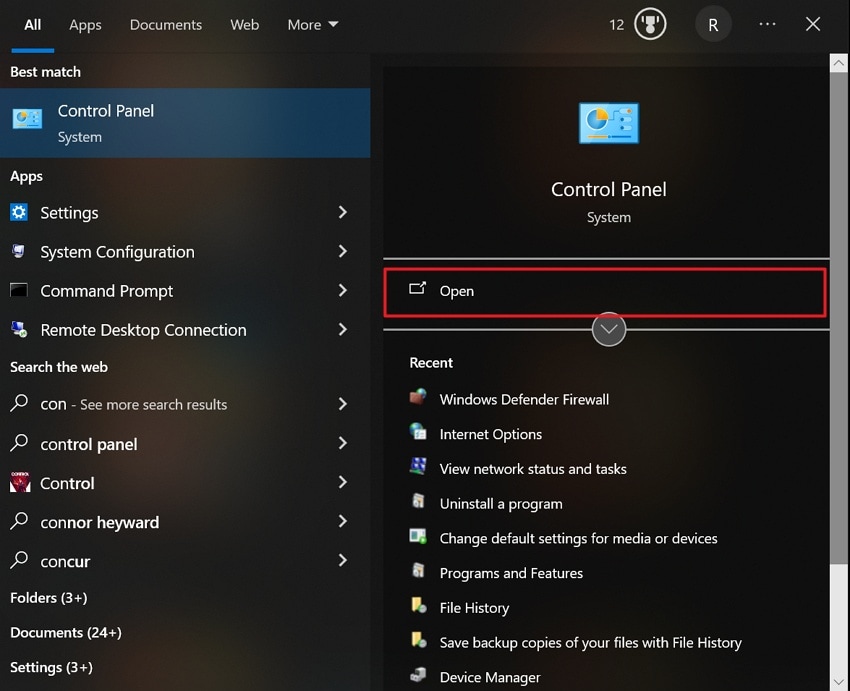This screenshot has width=850, height=691.
Task: Open 'View network status and tasks'
Action: 533,469
